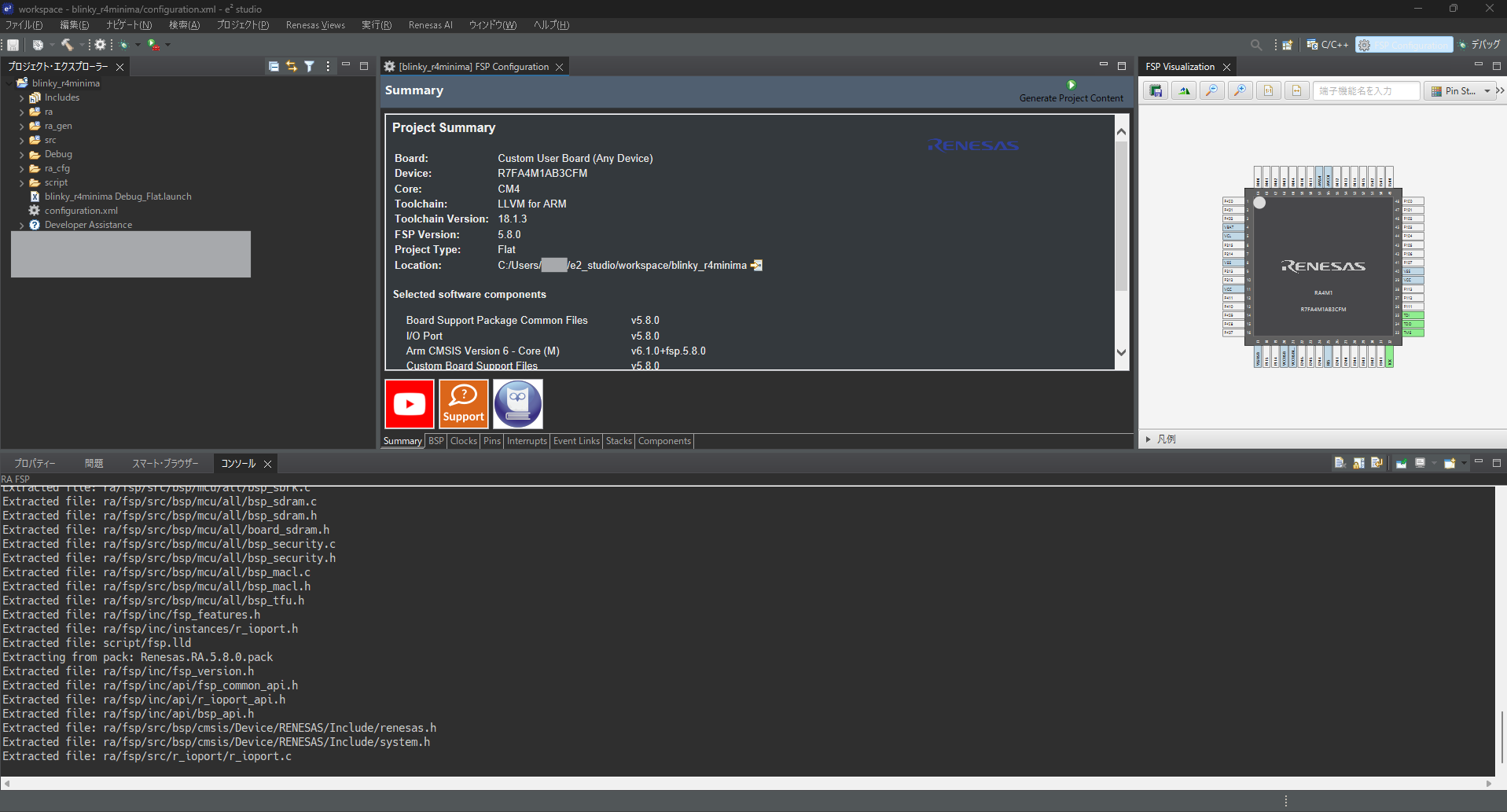Switch to the Components tab
Screen dimensions: 1507x812
pyautogui.click(x=664, y=441)
